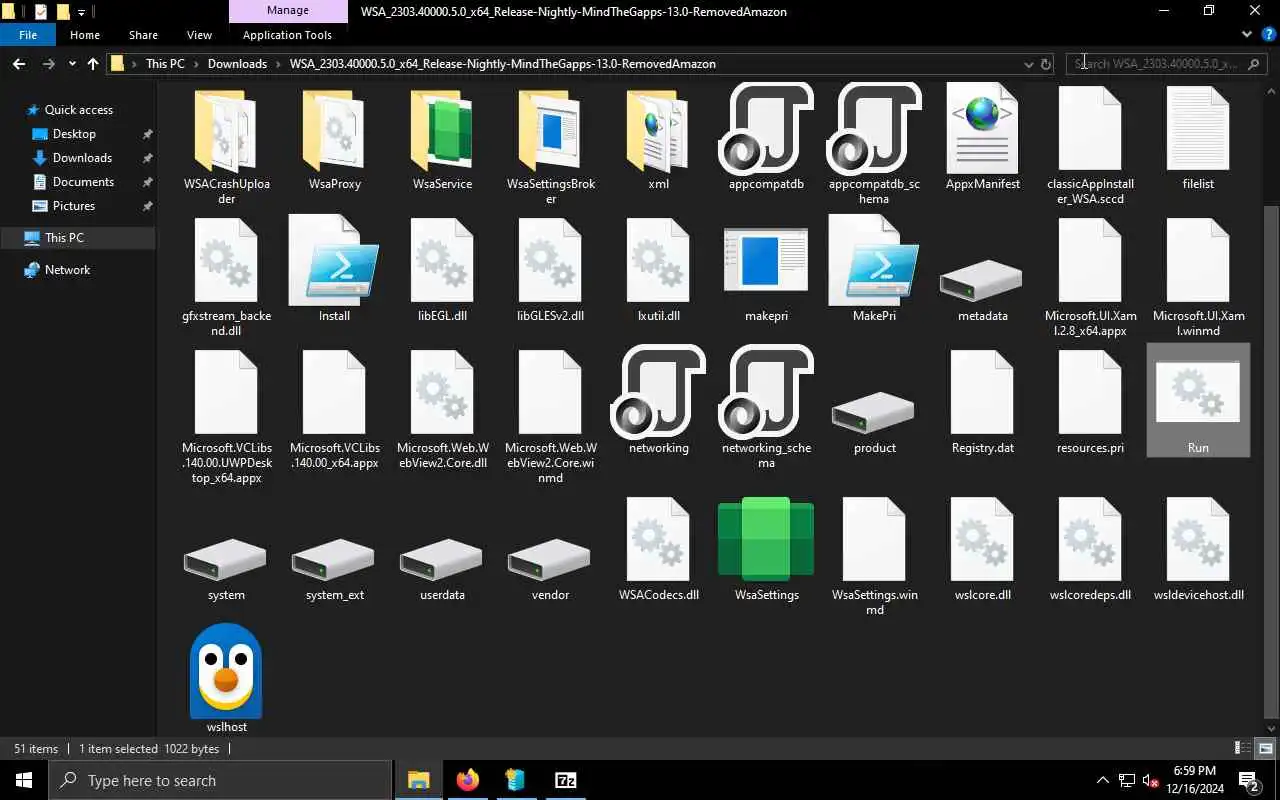1280x800 pixels.
Task: Open the Share ribbon tab
Action: click(x=143, y=35)
